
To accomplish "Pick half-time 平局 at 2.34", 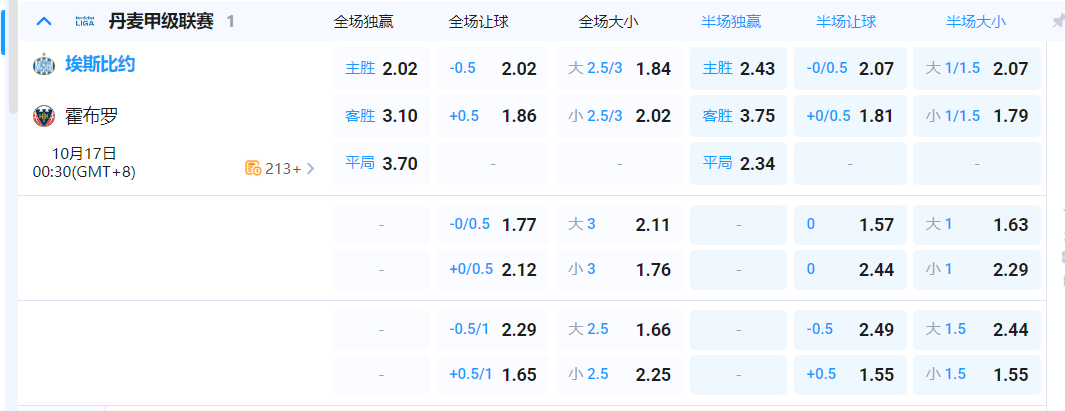I will click(x=738, y=163).
